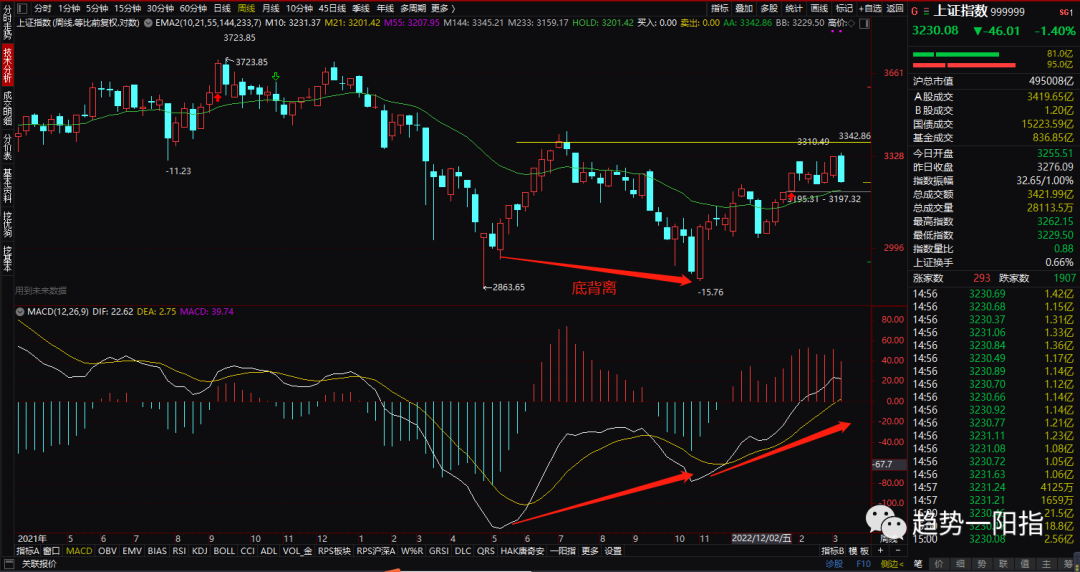Open 多周期 multi-period view
This screenshot has width=1080, height=572.
pyautogui.click(x=413, y=8)
